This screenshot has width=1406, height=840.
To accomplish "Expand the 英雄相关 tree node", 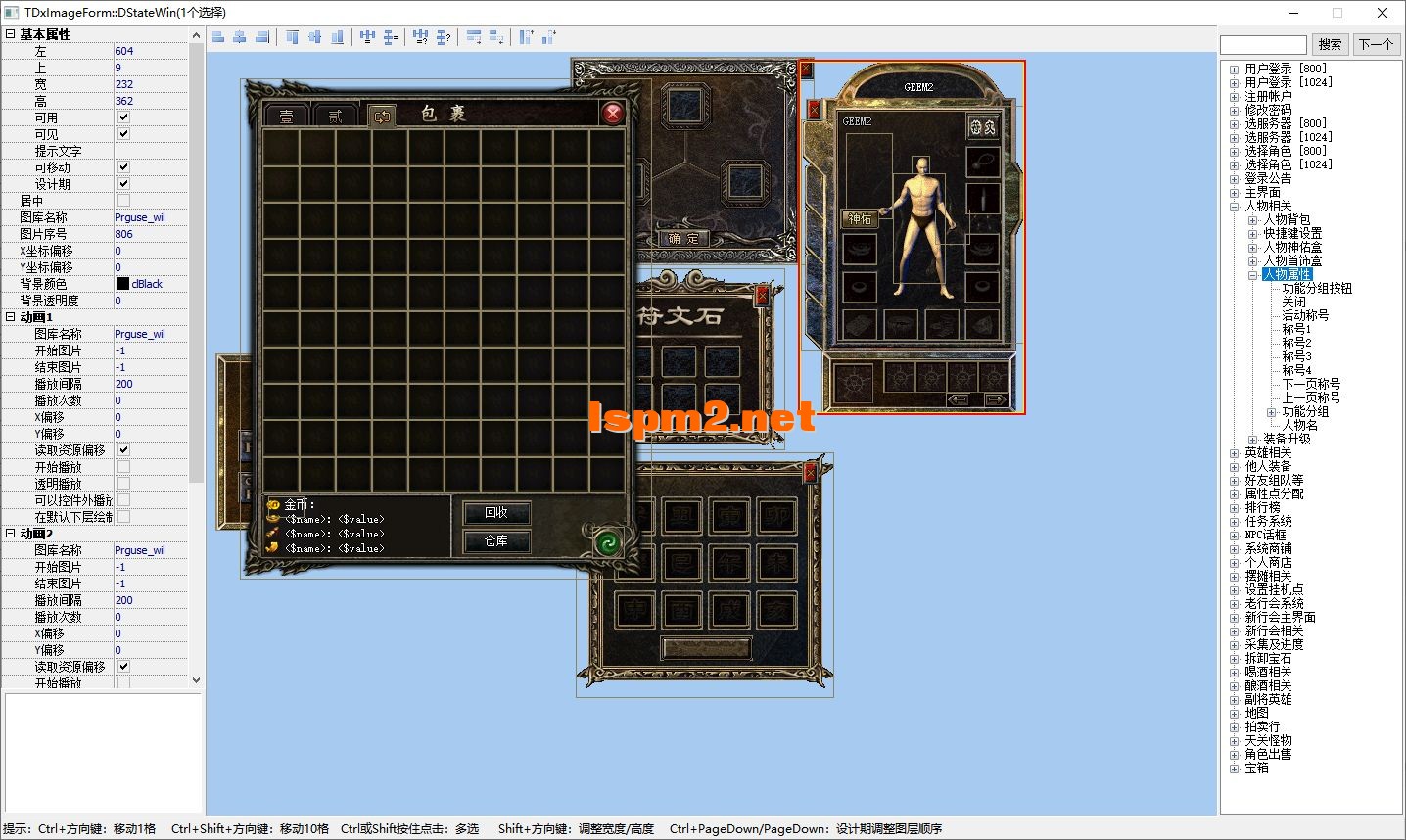I will coord(1235,453).
